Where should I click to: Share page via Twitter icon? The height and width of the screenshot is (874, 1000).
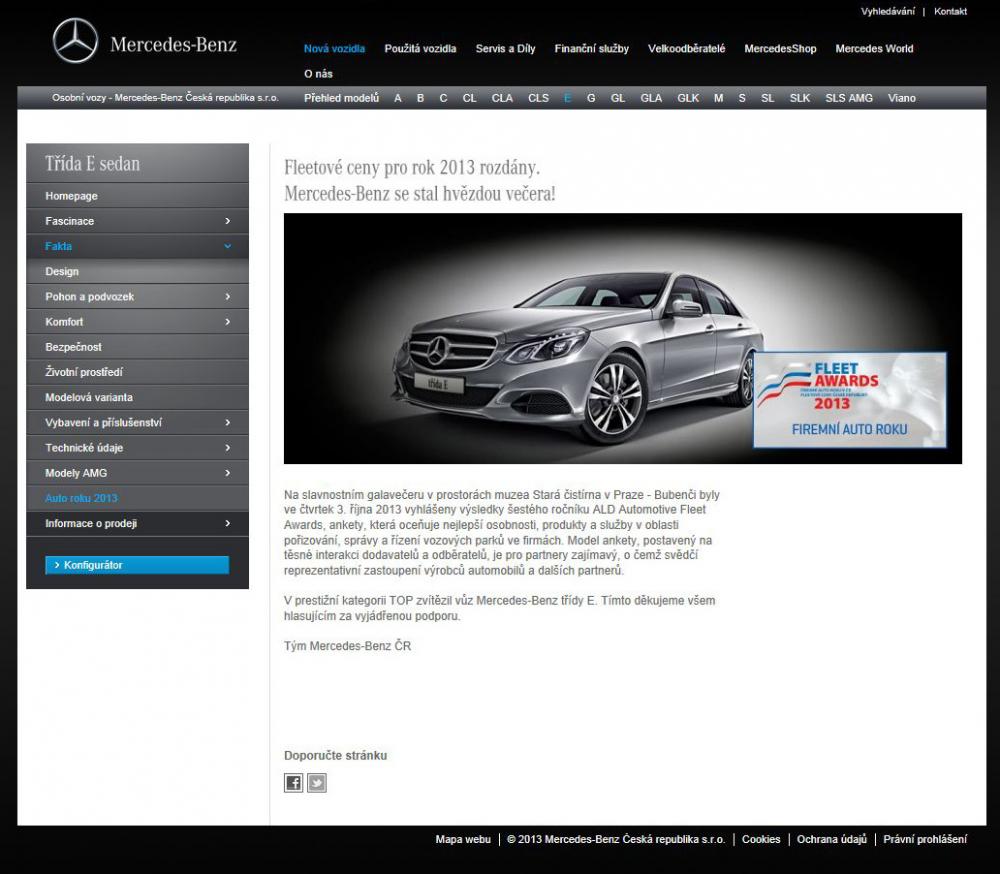click(x=317, y=783)
